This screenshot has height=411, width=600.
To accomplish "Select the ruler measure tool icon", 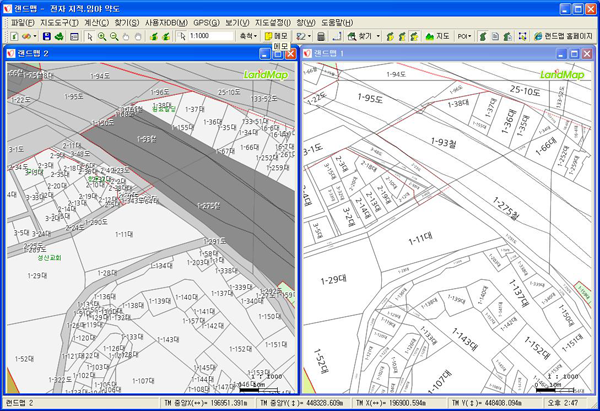I will [x=337, y=36].
